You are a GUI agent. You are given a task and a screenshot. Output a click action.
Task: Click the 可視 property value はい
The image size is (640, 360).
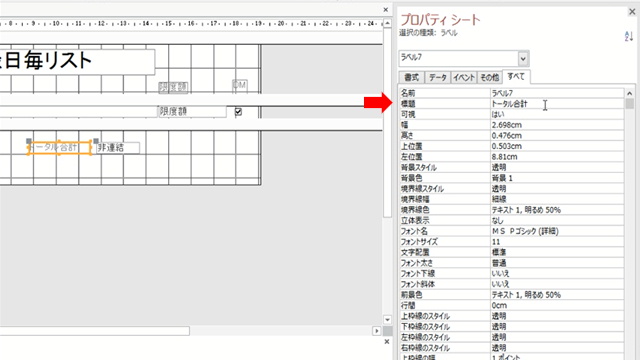557,115
